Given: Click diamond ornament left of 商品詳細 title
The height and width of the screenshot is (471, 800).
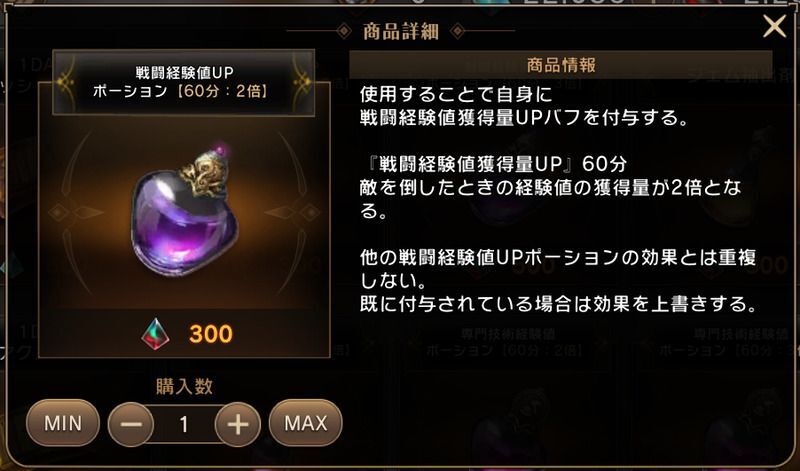Looking at the screenshot, I should click(344, 31).
